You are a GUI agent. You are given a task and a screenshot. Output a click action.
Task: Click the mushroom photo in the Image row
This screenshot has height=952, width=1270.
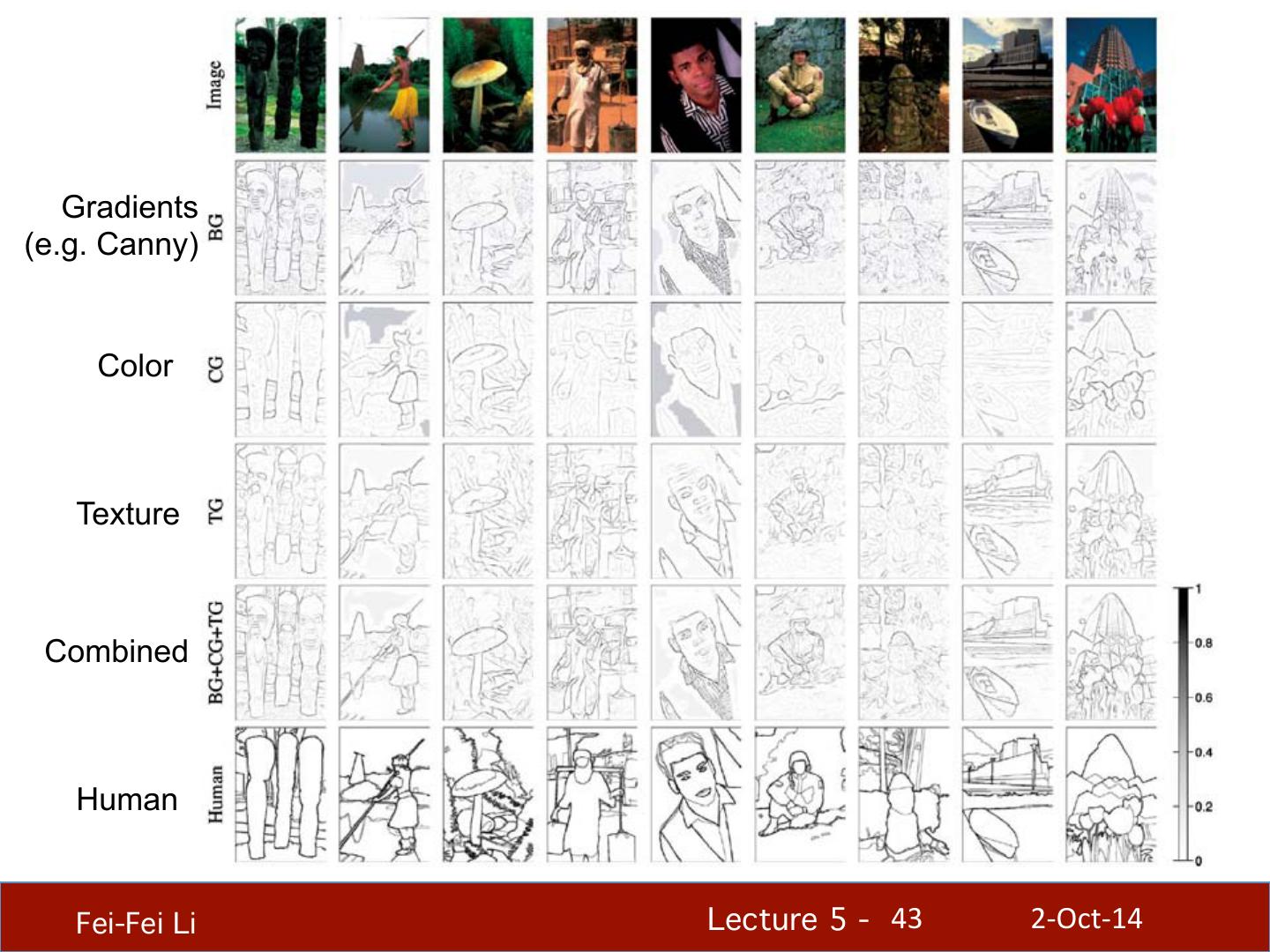click(x=488, y=86)
